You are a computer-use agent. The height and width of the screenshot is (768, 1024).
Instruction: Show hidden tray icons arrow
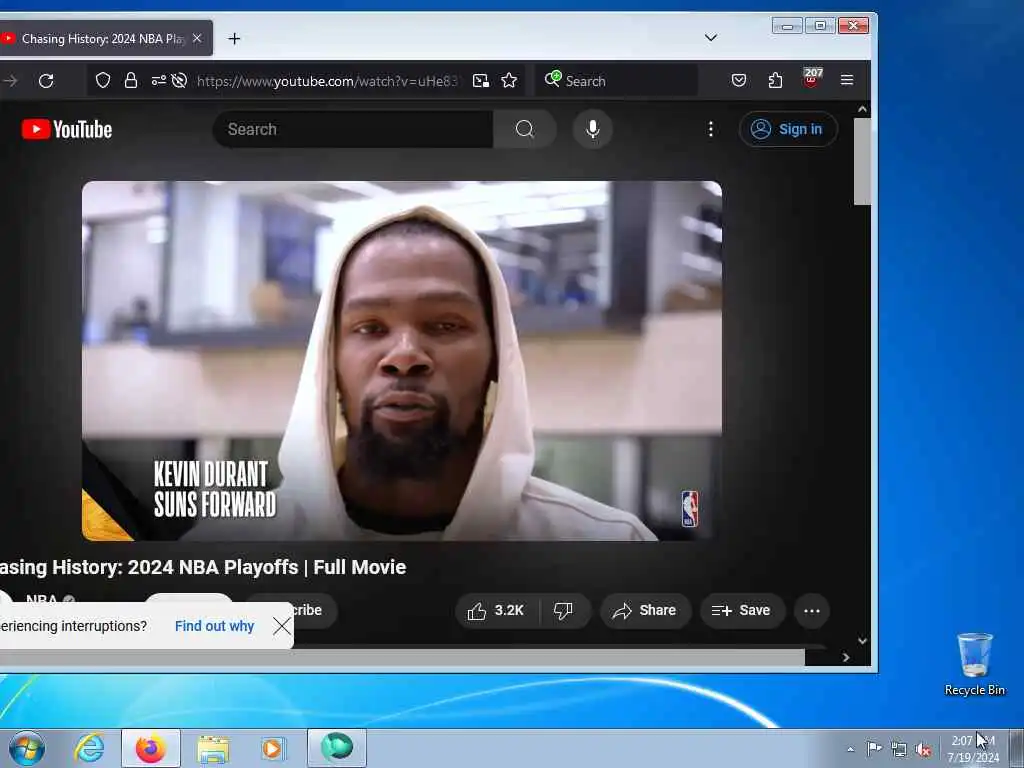pos(850,749)
